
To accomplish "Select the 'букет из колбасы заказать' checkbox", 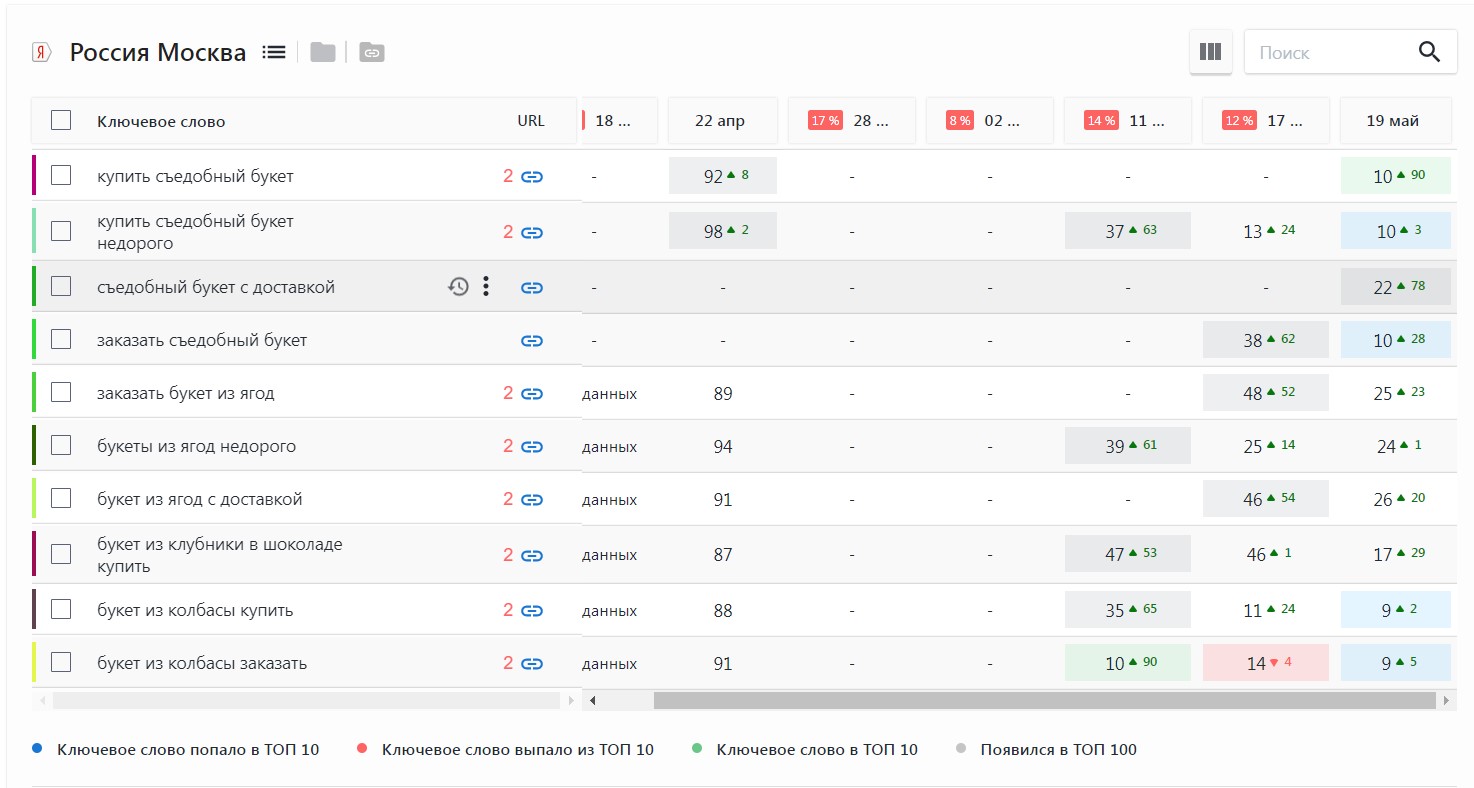I will pyautogui.click(x=61, y=662).
